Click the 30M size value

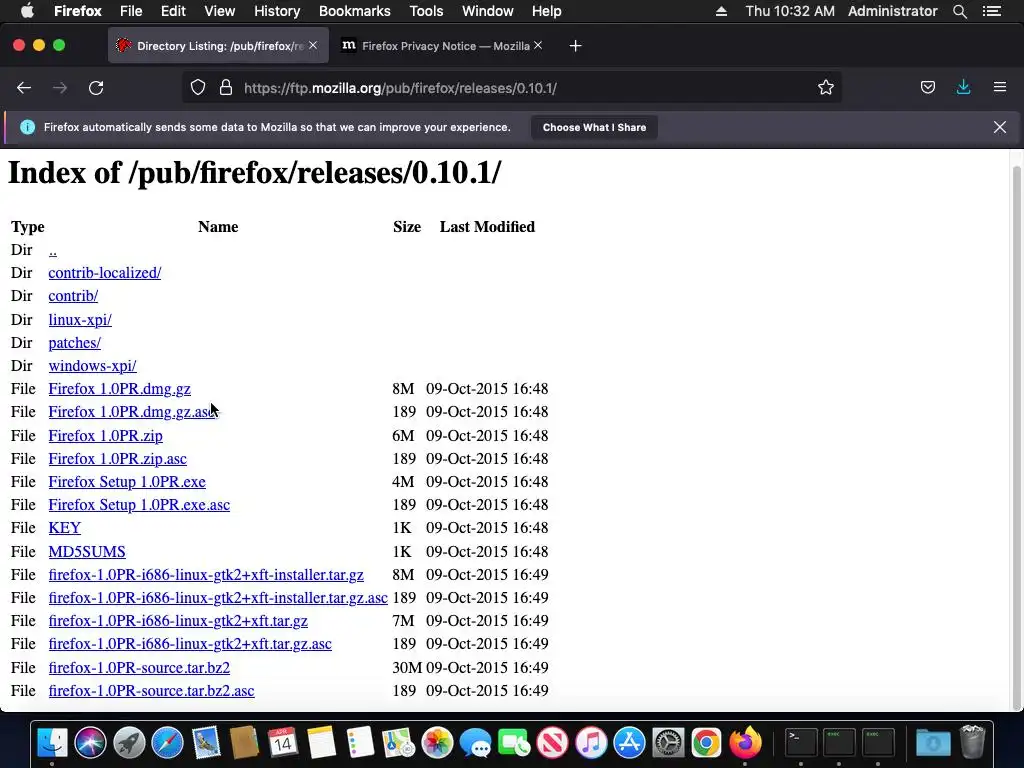coord(407,668)
